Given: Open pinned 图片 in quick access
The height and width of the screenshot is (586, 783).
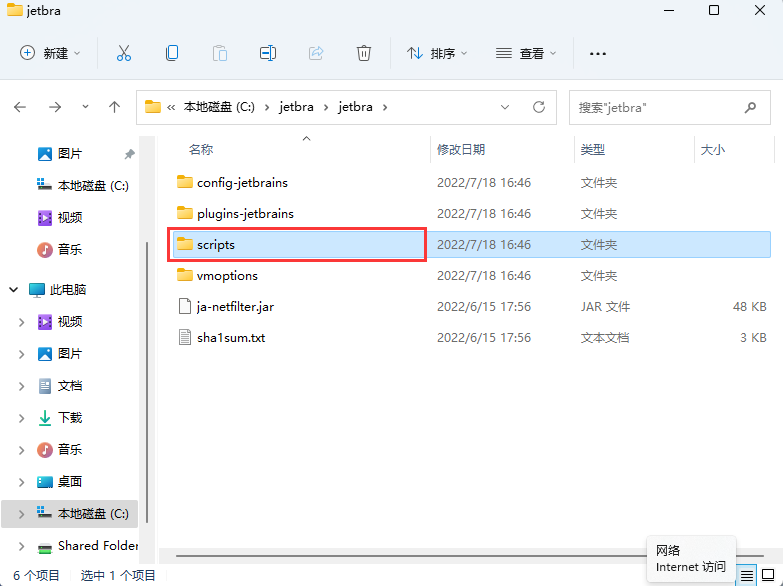Looking at the screenshot, I should tap(69, 154).
